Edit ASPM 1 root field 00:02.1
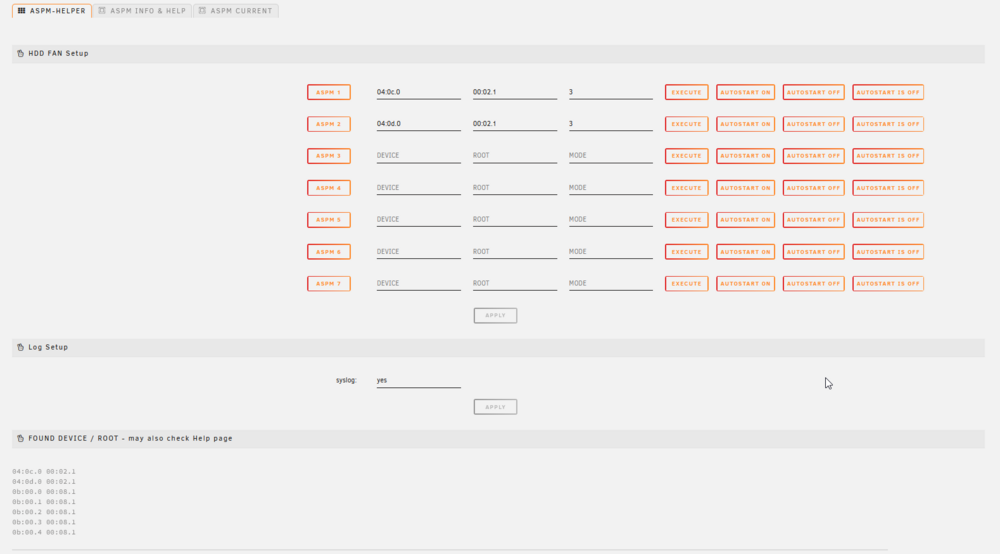Screen dimensions: 1000x554 (515, 92)
